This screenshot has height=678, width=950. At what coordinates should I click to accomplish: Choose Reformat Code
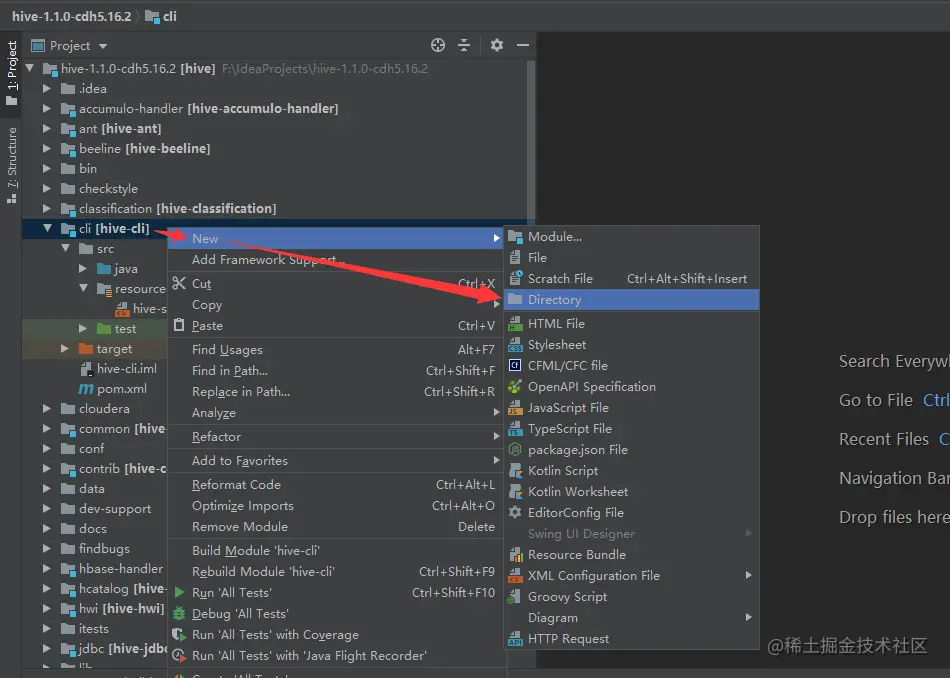pos(336,485)
